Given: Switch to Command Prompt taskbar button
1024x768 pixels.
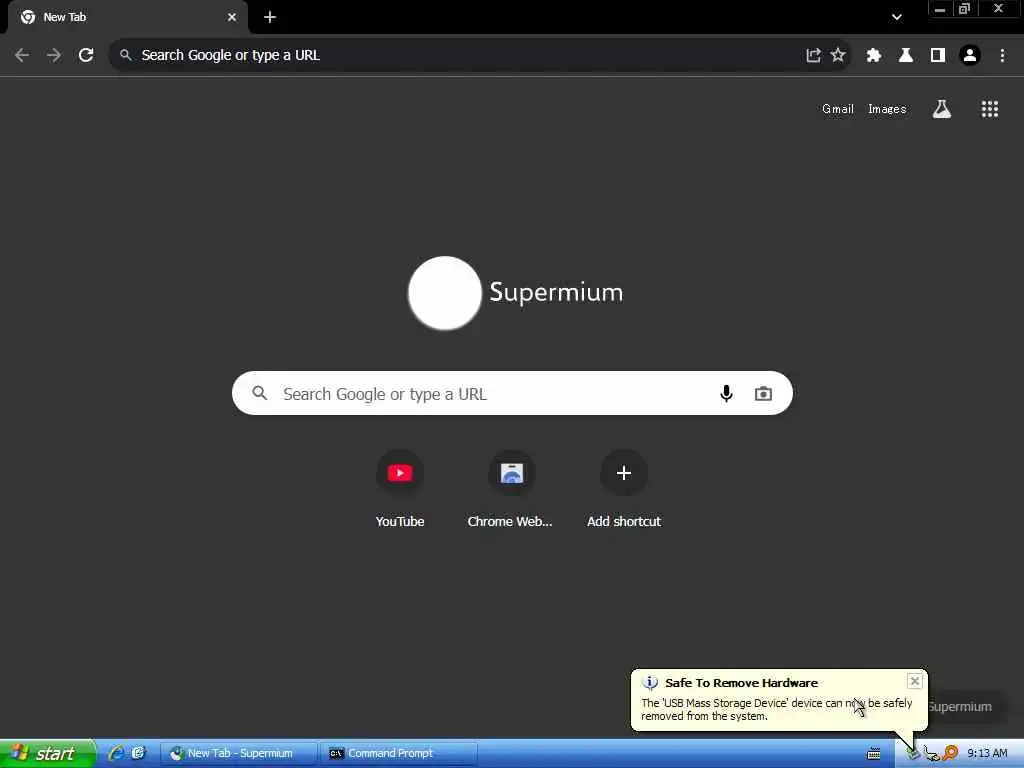Looking at the screenshot, I should [398, 753].
